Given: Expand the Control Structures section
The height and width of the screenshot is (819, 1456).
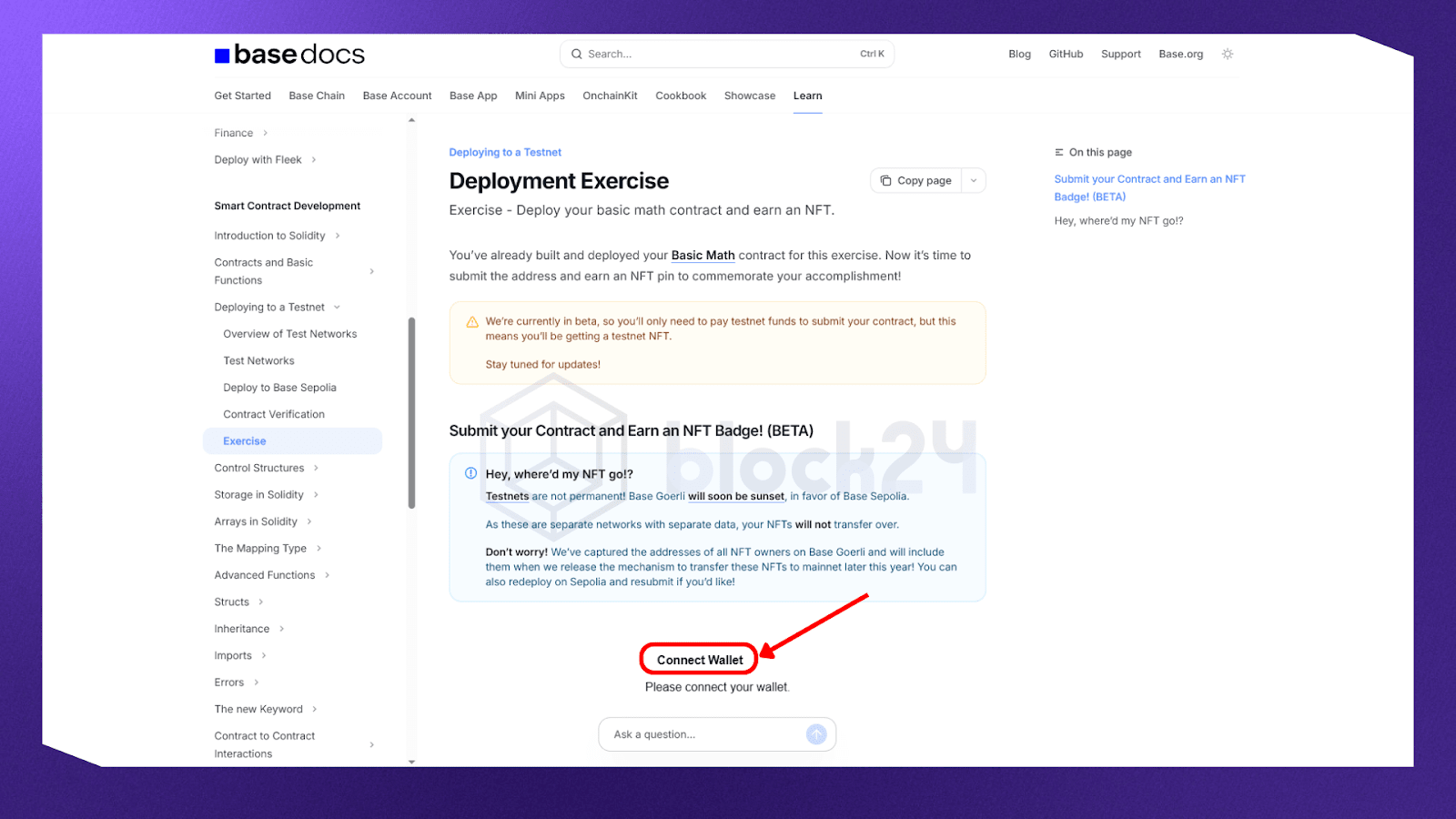Looking at the screenshot, I should click(316, 469).
